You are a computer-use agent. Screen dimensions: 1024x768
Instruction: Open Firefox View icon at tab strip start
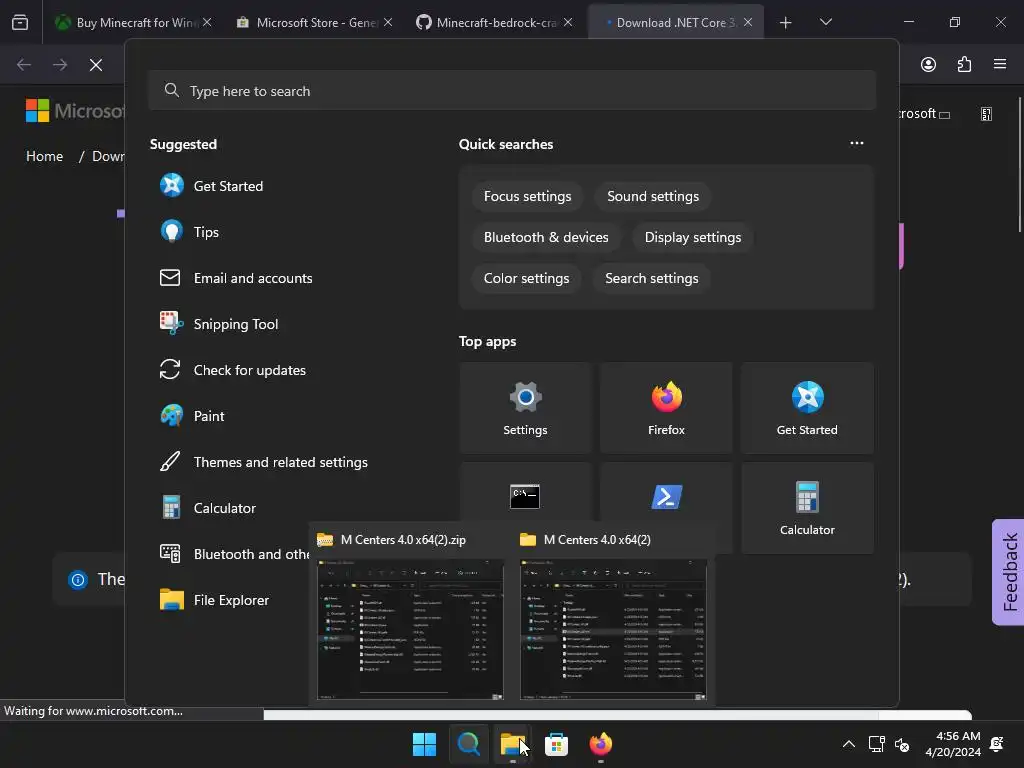coord(20,22)
